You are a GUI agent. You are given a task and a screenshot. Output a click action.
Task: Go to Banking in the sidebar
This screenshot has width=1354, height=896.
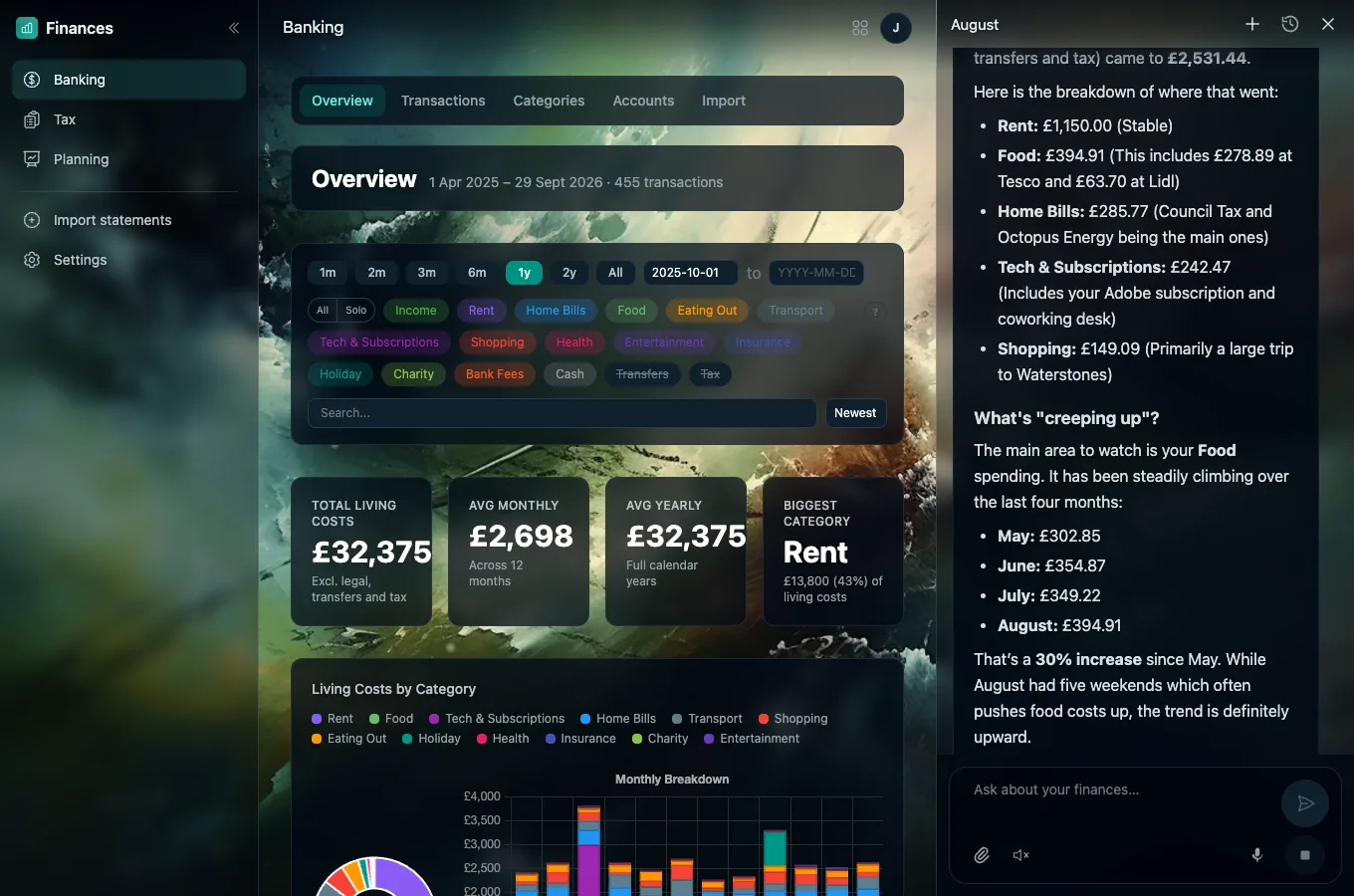(x=128, y=80)
